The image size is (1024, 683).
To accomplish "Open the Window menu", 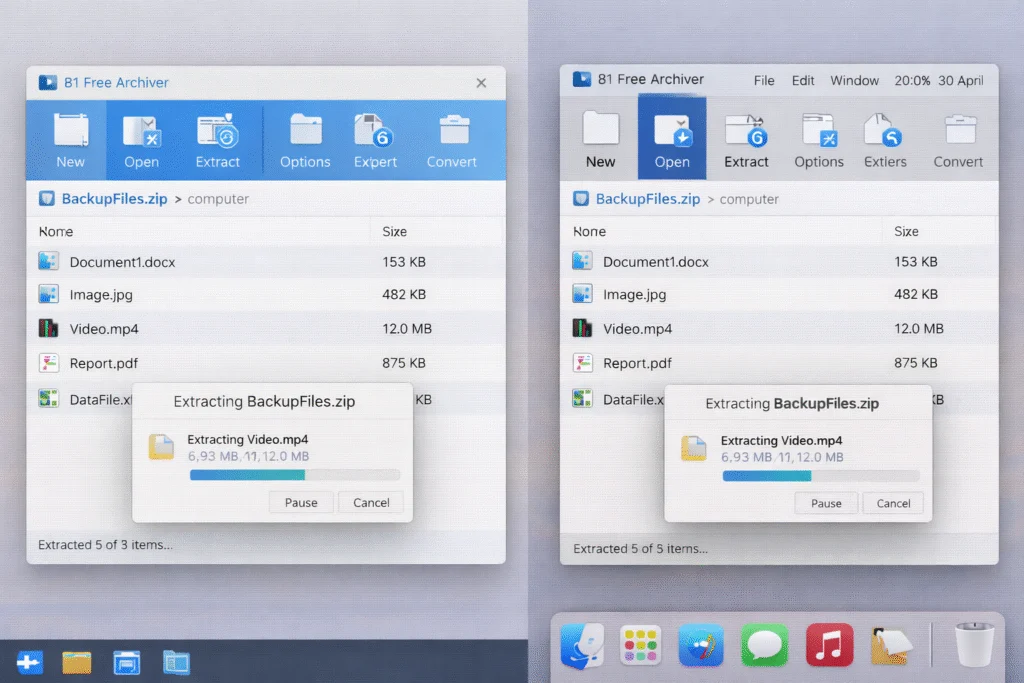I will 854,80.
